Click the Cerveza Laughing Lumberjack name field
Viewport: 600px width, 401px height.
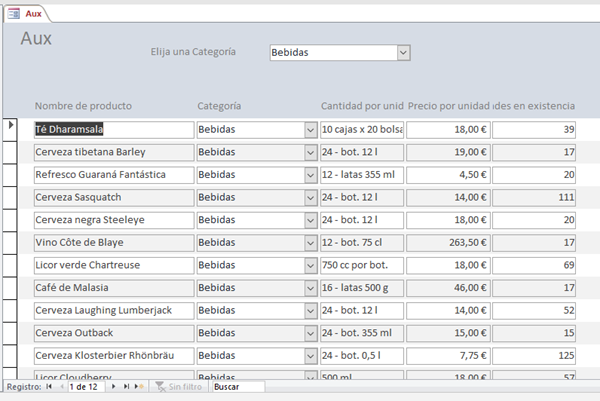[x=114, y=310]
